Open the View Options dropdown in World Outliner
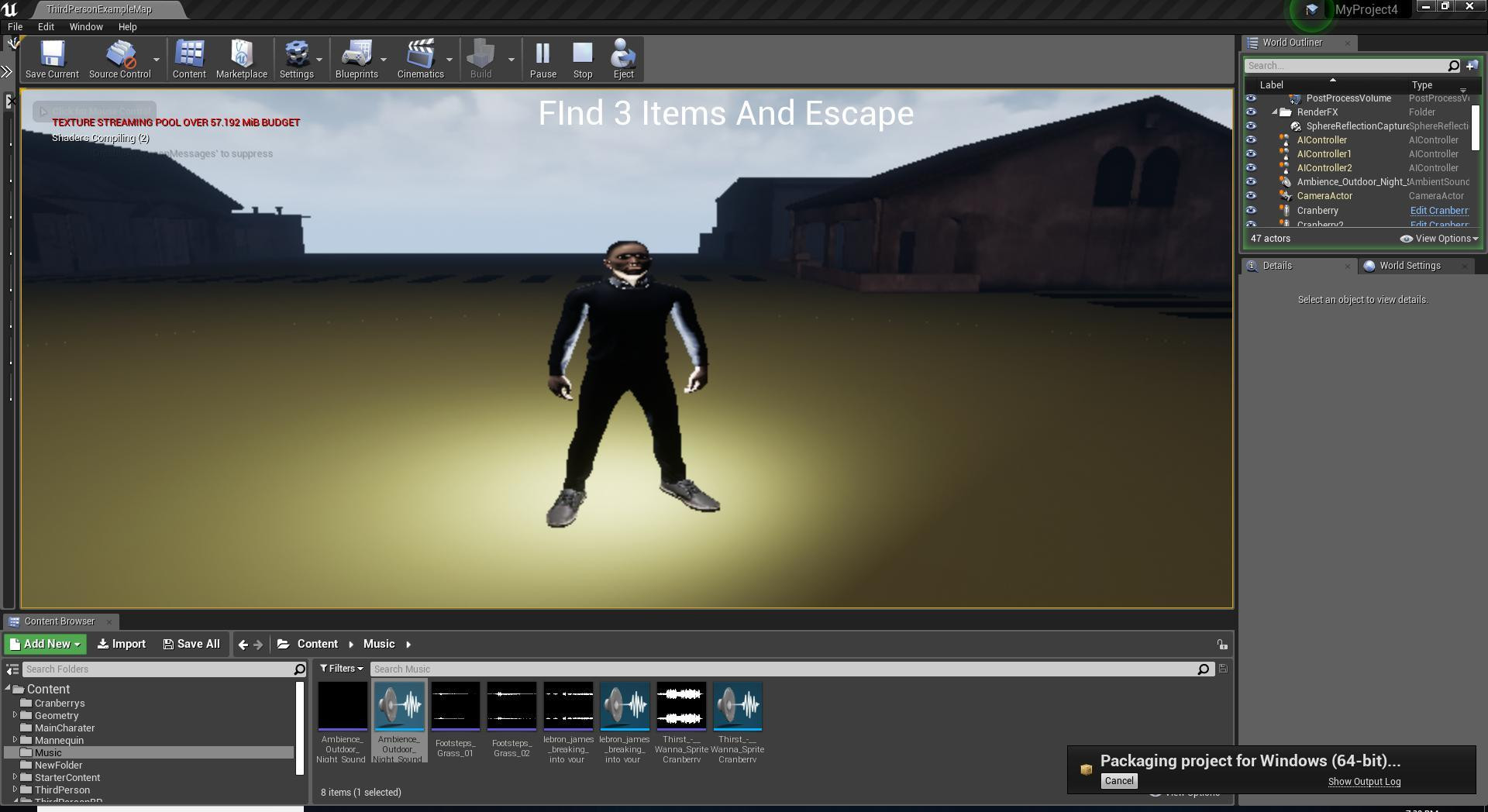The width and height of the screenshot is (1488, 812). point(1439,239)
